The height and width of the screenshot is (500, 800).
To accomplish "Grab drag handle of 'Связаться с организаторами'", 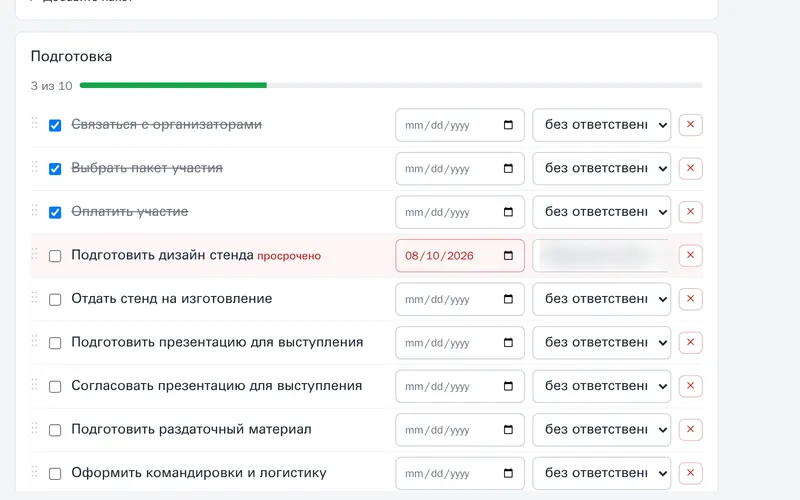I will [x=35, y=123].
